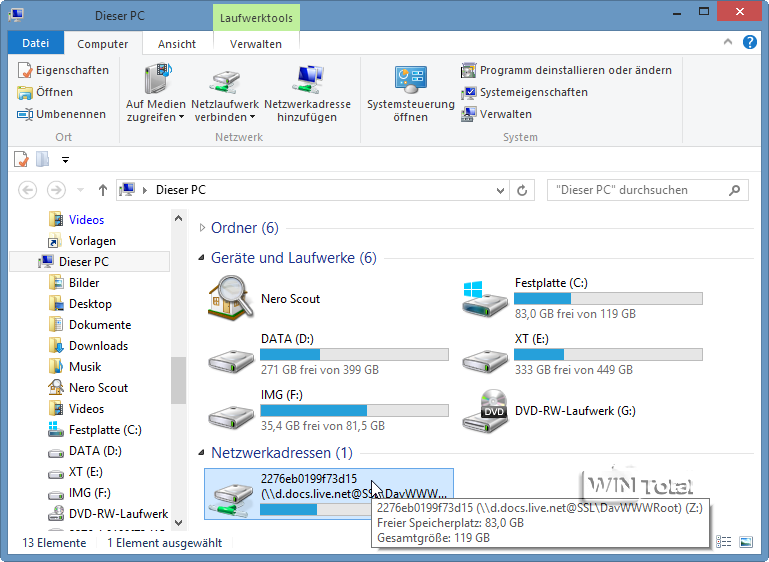Switch to details view icon
This screenshot has height=562, width=769.
pos(723,542)
